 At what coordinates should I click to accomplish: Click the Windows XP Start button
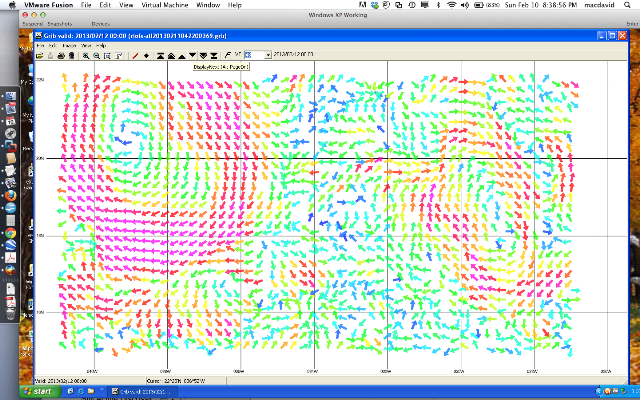38,391
